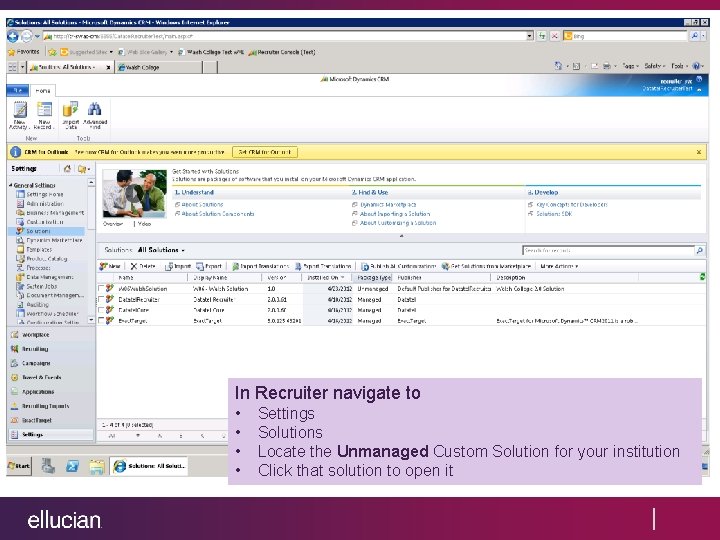This screenshot has height=540, width=720.
Task: Select Administration in the settings tree
Action: (45, 204)
